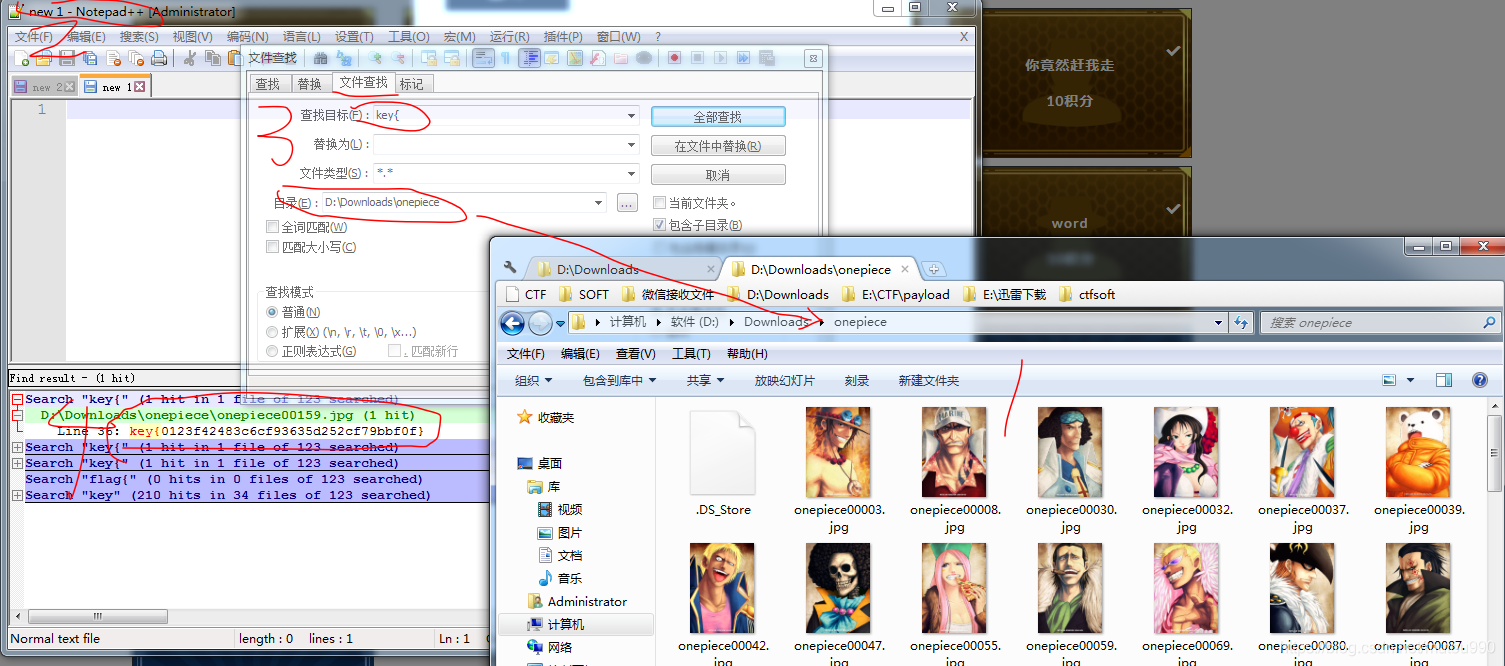Screen dimensions: 1505x666
Task: Check the 当前文件夹 current-folder checkbox
Action: (660, 203)
